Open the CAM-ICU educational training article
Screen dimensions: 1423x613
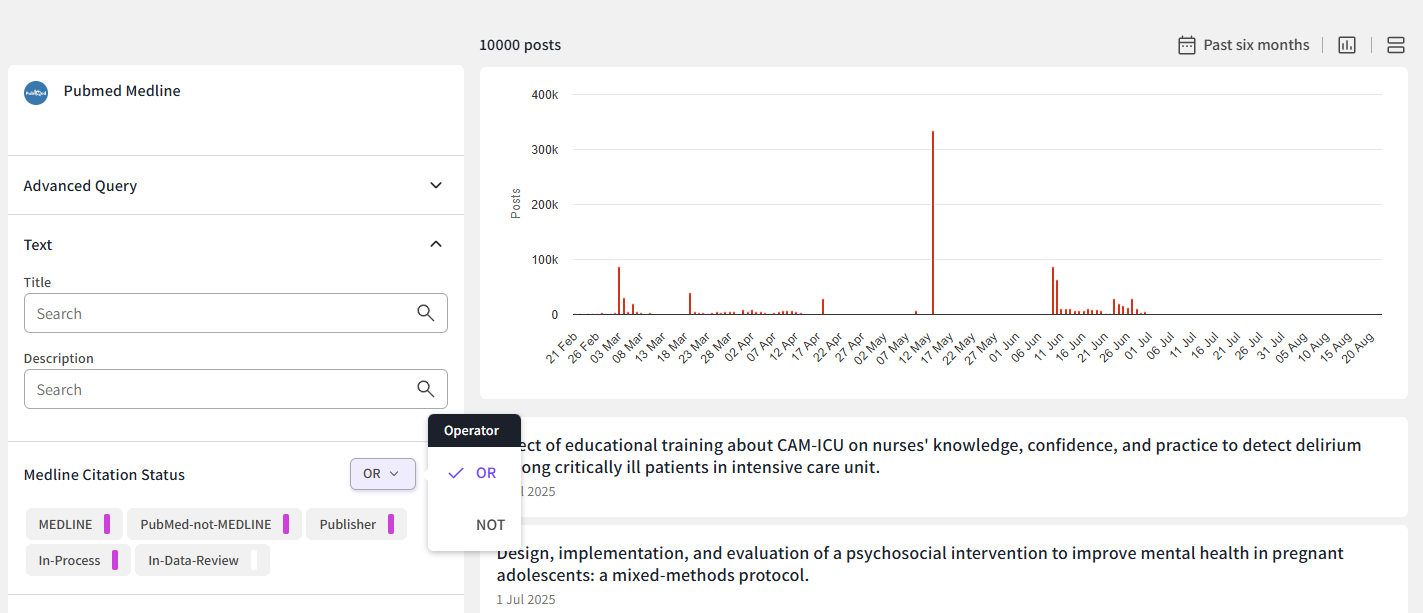[x=930, y=455]
